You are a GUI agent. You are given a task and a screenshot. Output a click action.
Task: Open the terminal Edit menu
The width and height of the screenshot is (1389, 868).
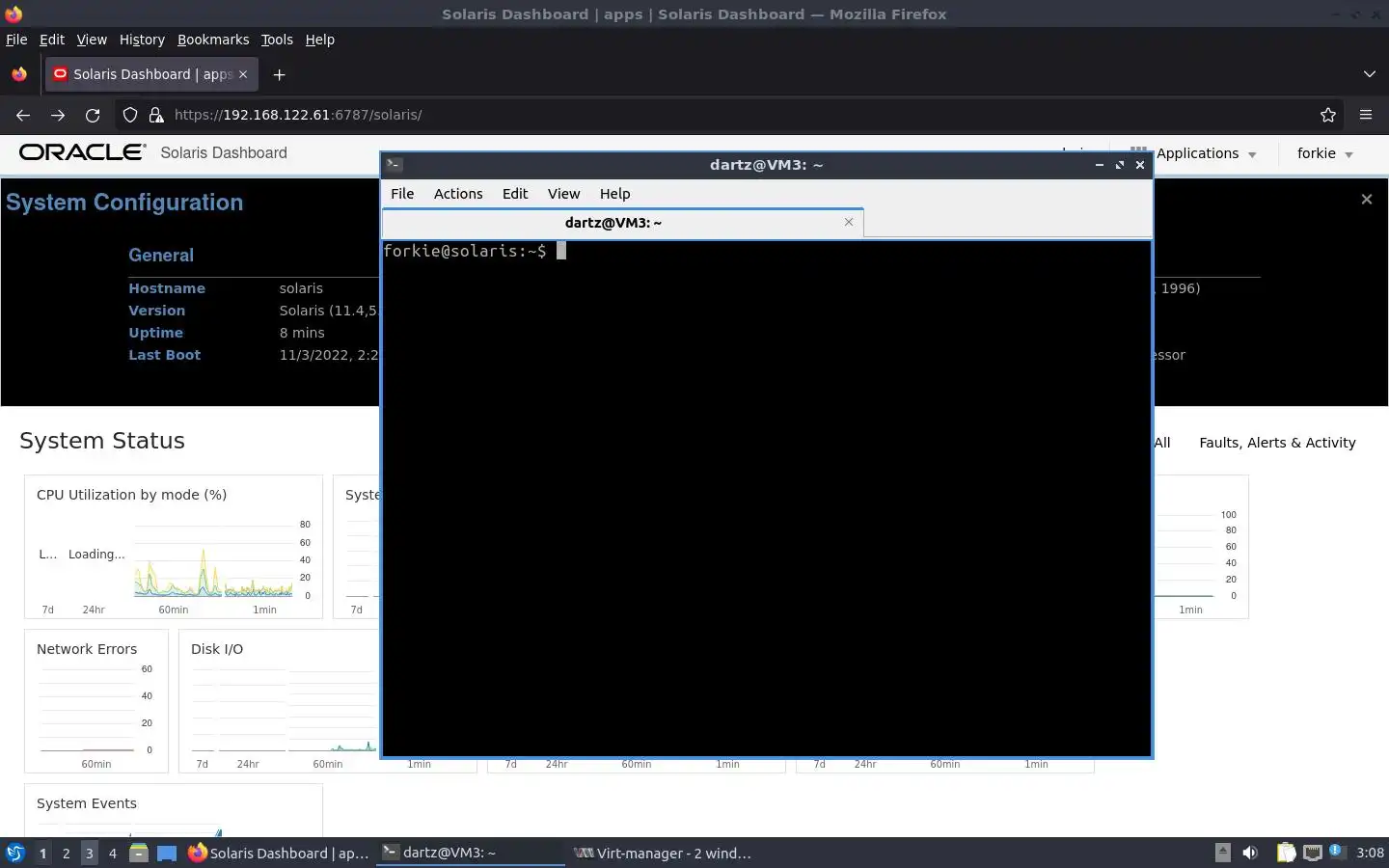pos(515,194)
